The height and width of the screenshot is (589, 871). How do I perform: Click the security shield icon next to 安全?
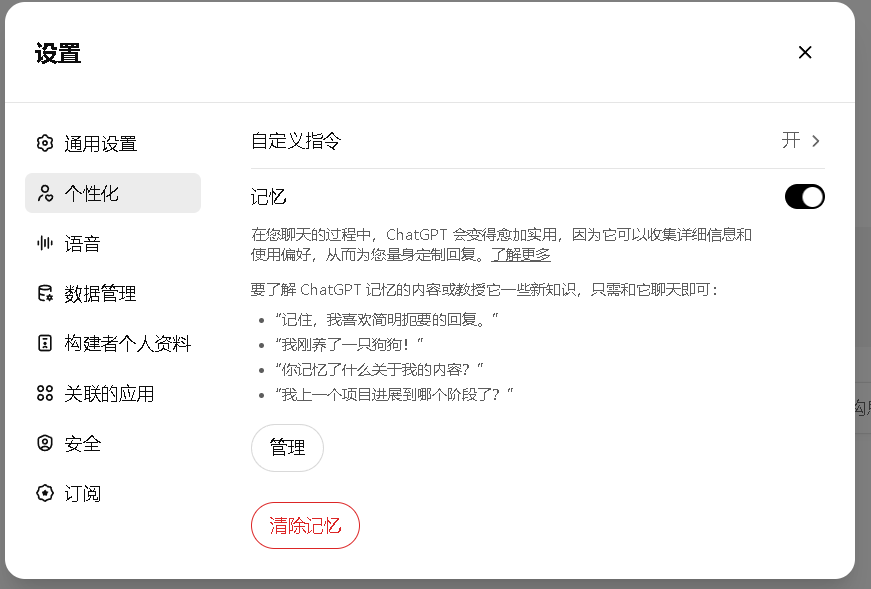pos(44,443)
